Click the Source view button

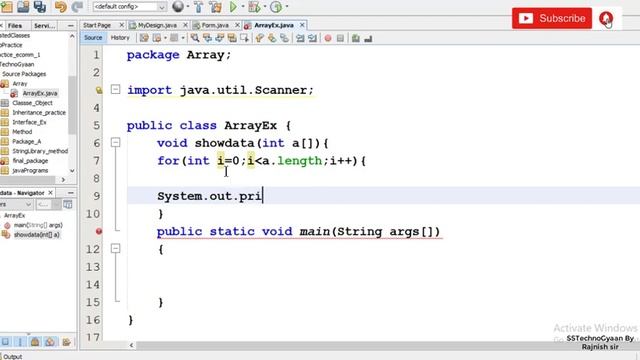click(93, 38)
